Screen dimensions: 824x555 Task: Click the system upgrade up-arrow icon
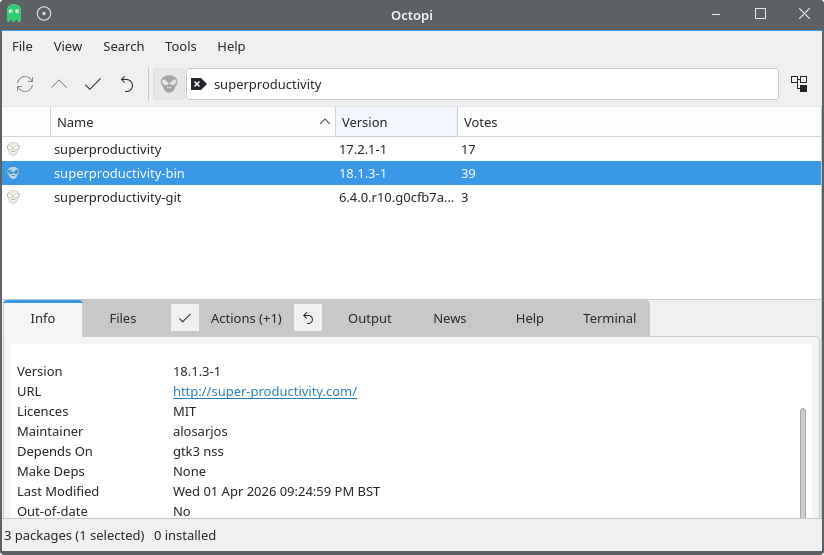pos(59,84)
